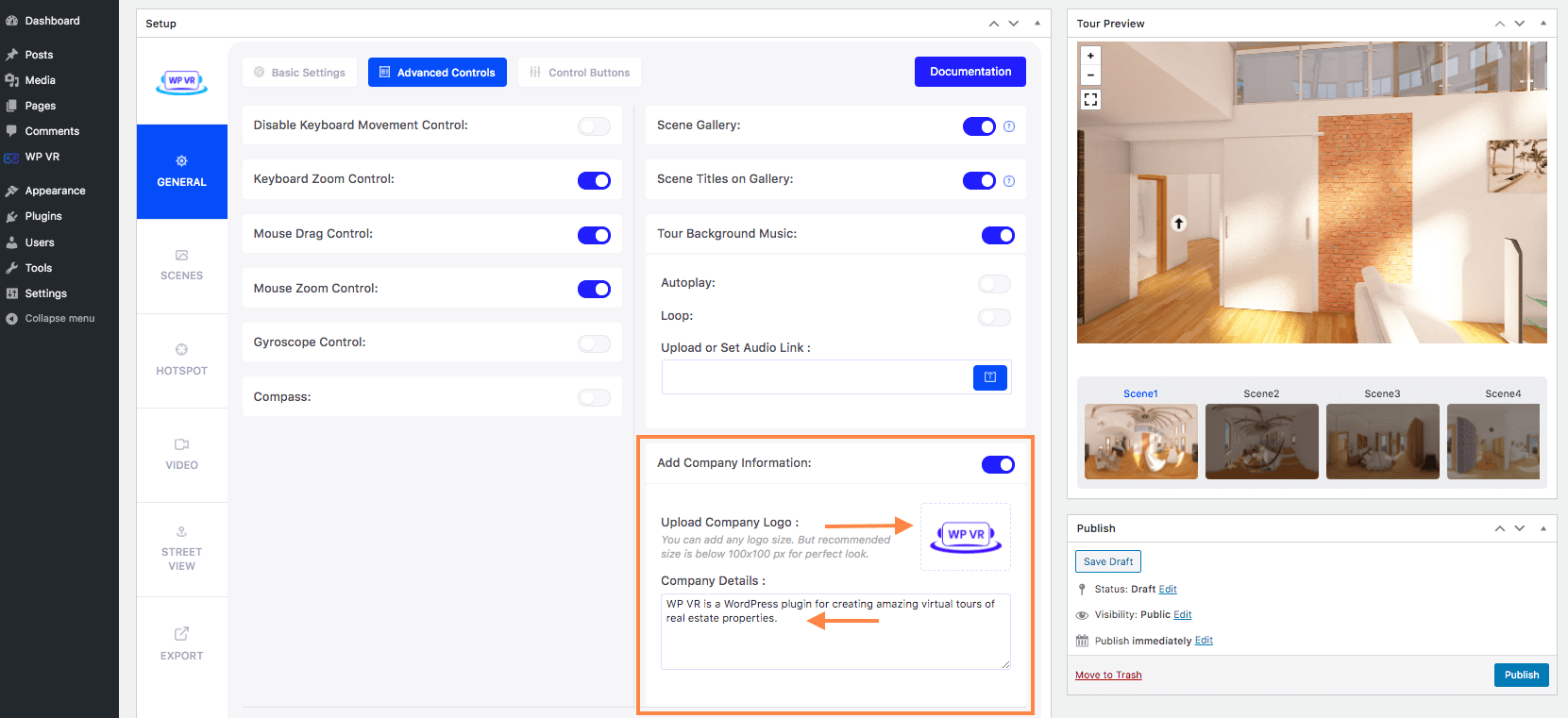Viewport: 1568px width, 718px height.
Task: Open the Hotspot settings section
Action: pos(181,359)
